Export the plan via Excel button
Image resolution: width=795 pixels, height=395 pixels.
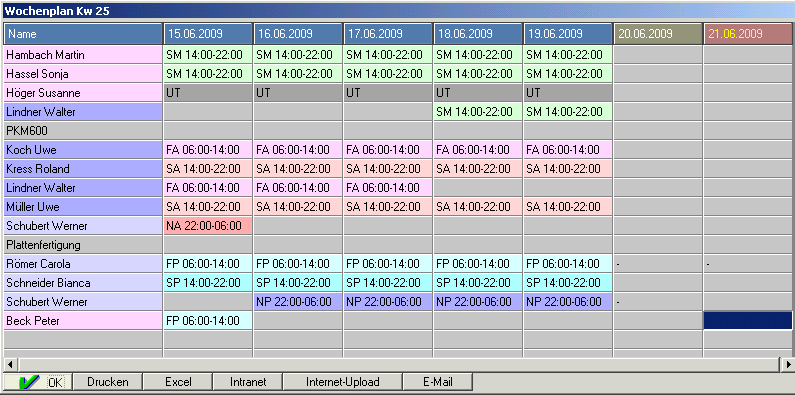pos(177,382)
